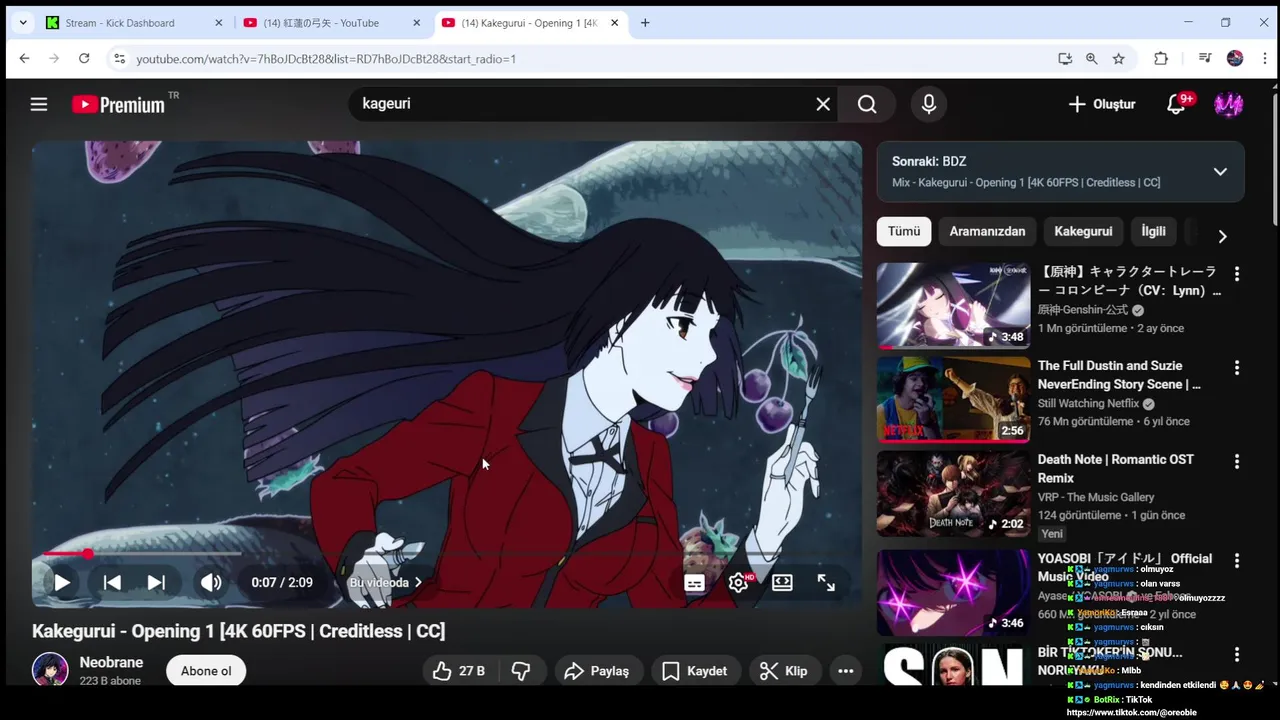The width and height of the screenshot is (1280, 720).
Task: Subscribe with Abone ol button
Action: pos(206,671)
